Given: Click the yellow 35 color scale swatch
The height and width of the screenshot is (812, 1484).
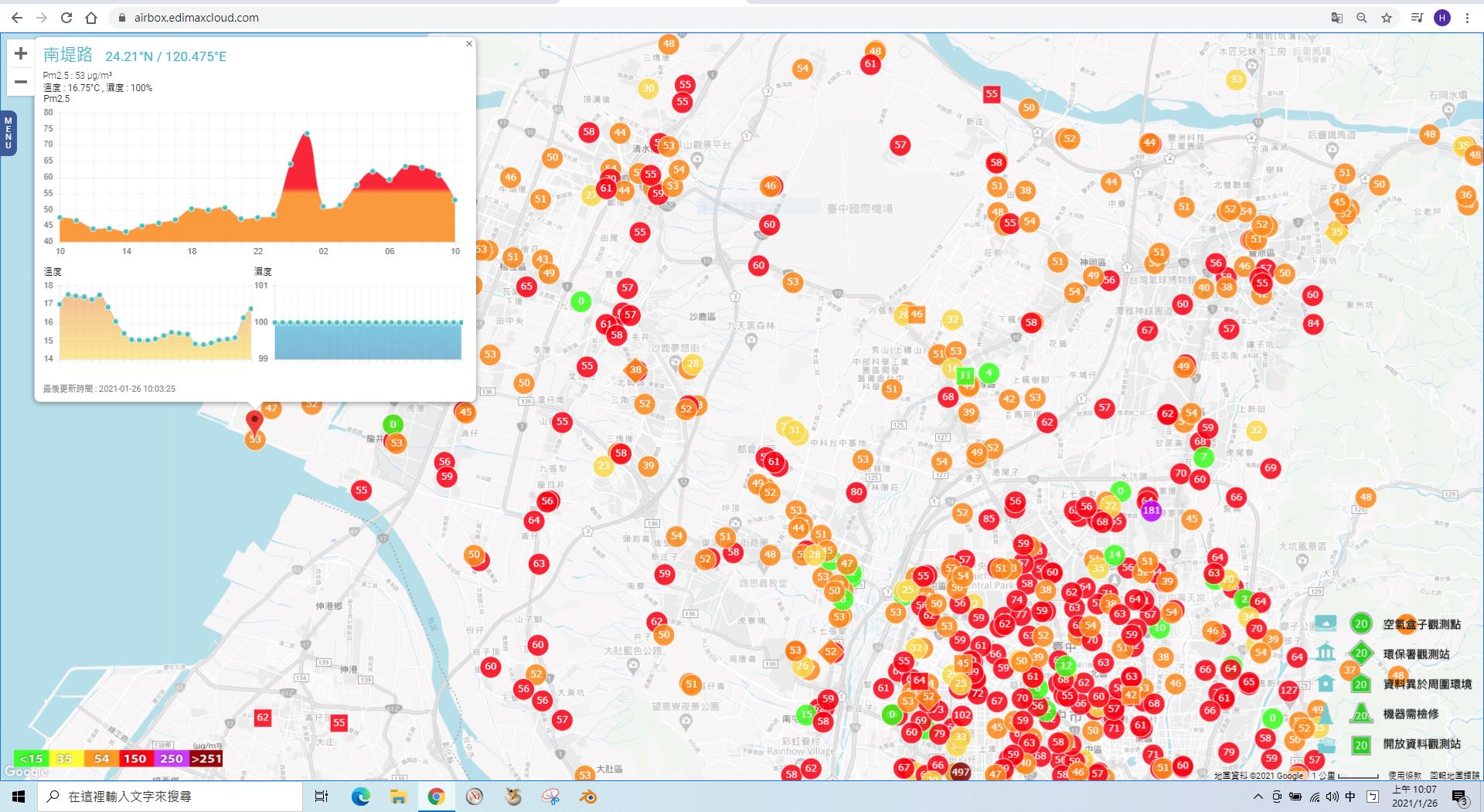Looking at the screenshot, I should click(x=65, y=759).
